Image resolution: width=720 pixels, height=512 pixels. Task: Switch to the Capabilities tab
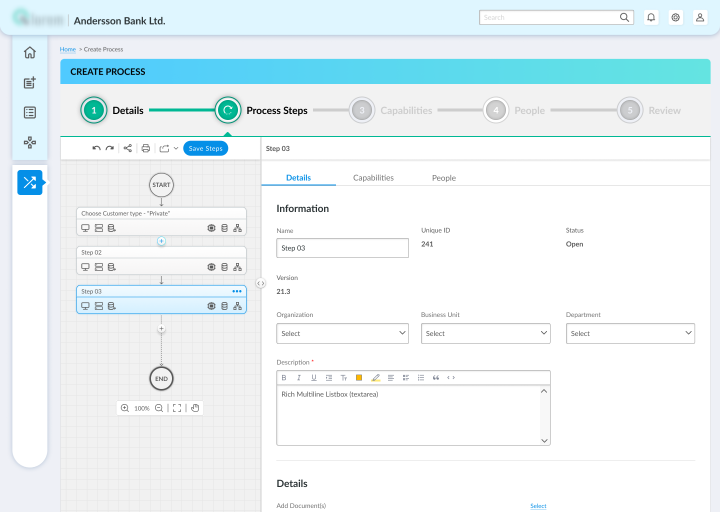tap(373, 178)
